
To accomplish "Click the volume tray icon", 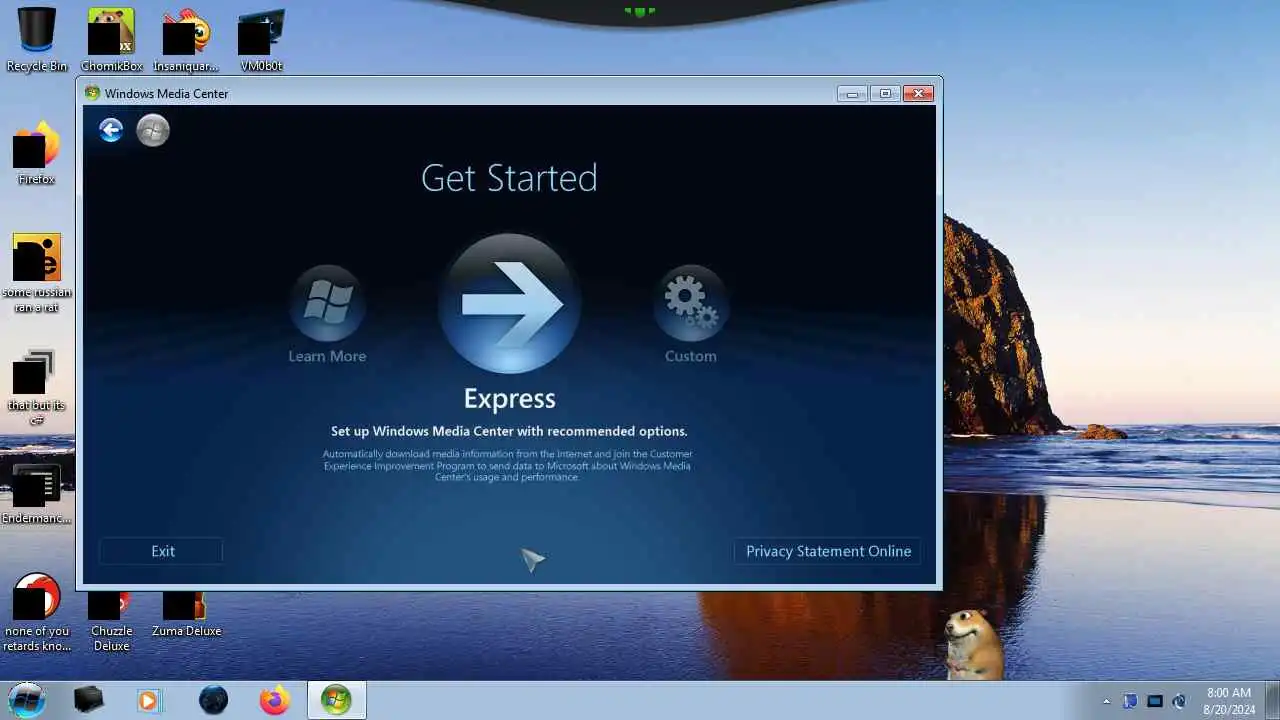I will click(x=1179, y=701).
